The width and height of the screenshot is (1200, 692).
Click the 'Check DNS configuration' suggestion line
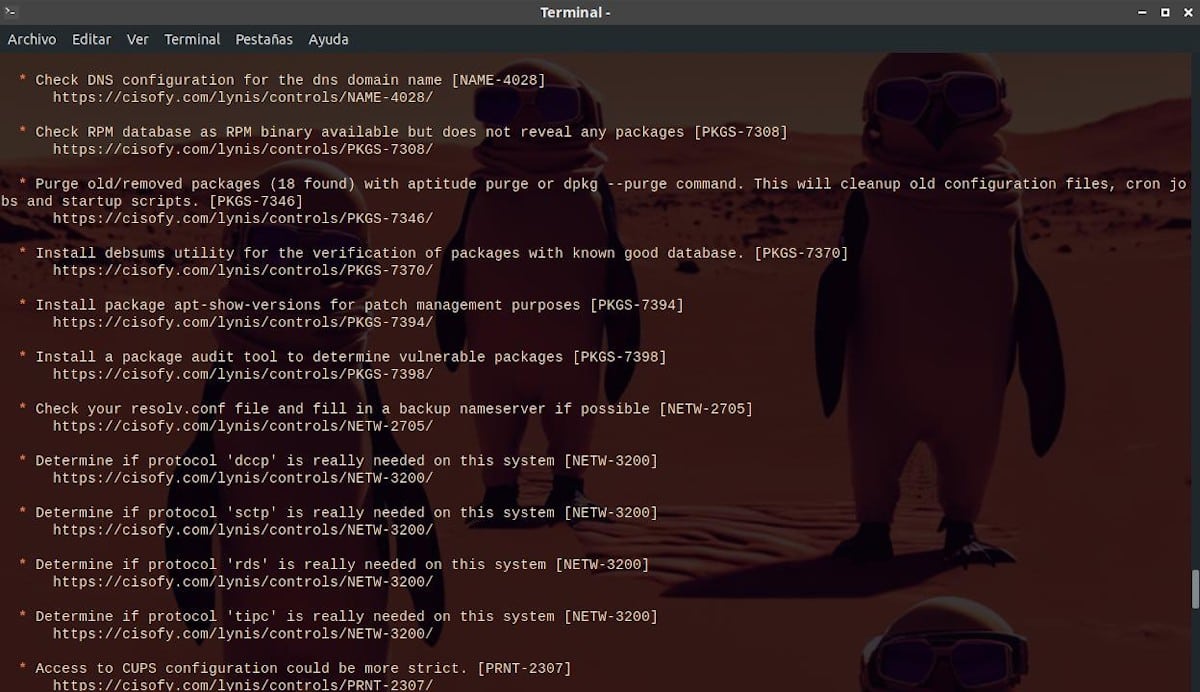click(282, 80)
